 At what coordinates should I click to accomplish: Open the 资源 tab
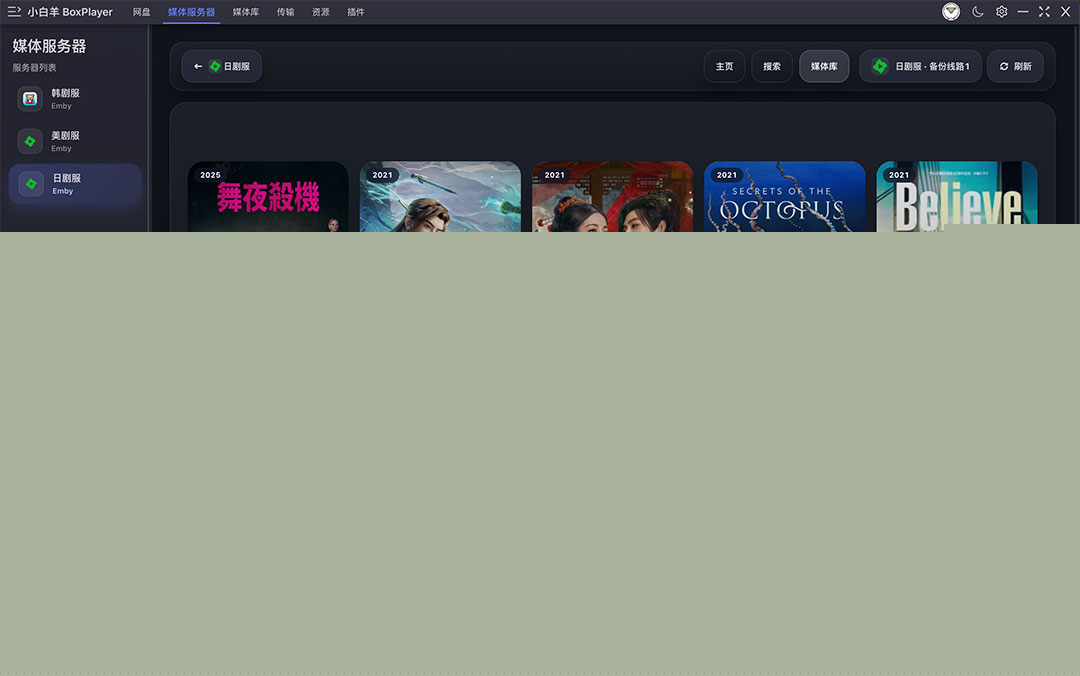[x=320, y=12]
